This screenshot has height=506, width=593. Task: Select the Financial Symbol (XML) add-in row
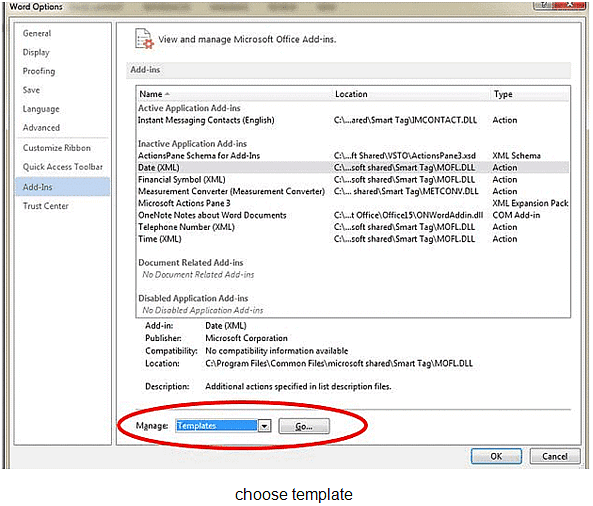coord(352,180)
